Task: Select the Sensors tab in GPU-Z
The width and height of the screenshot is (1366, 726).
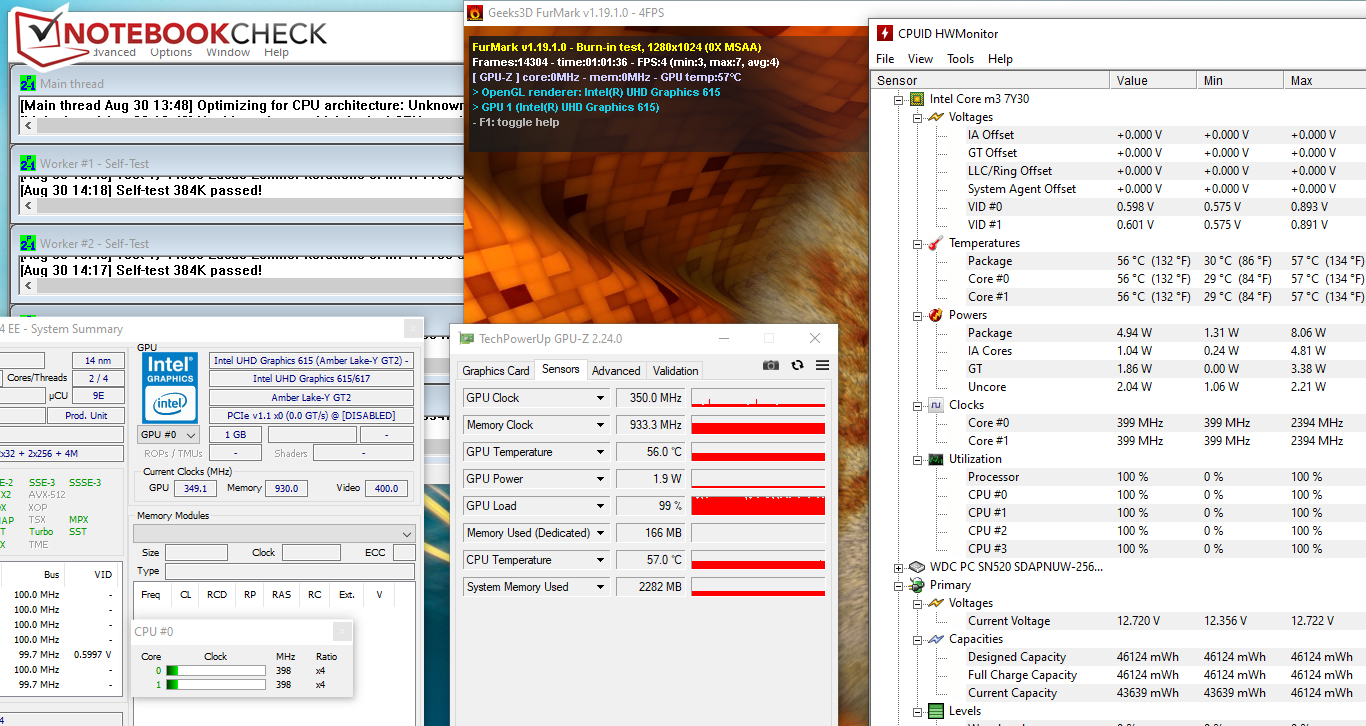Action: (x=560, y=369)
